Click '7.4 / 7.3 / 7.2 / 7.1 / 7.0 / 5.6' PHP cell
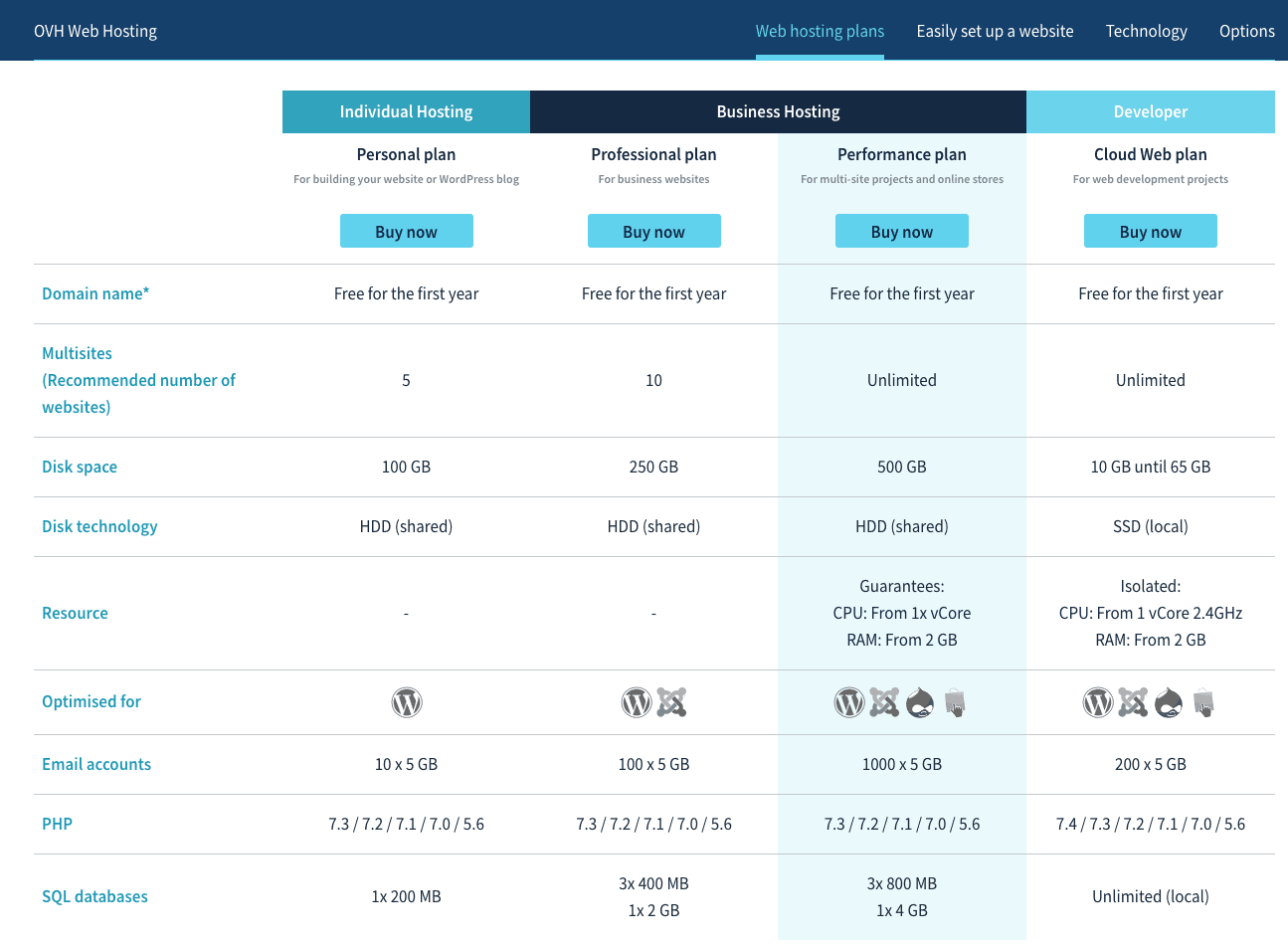1288x948 pixels. (1151, 824)
